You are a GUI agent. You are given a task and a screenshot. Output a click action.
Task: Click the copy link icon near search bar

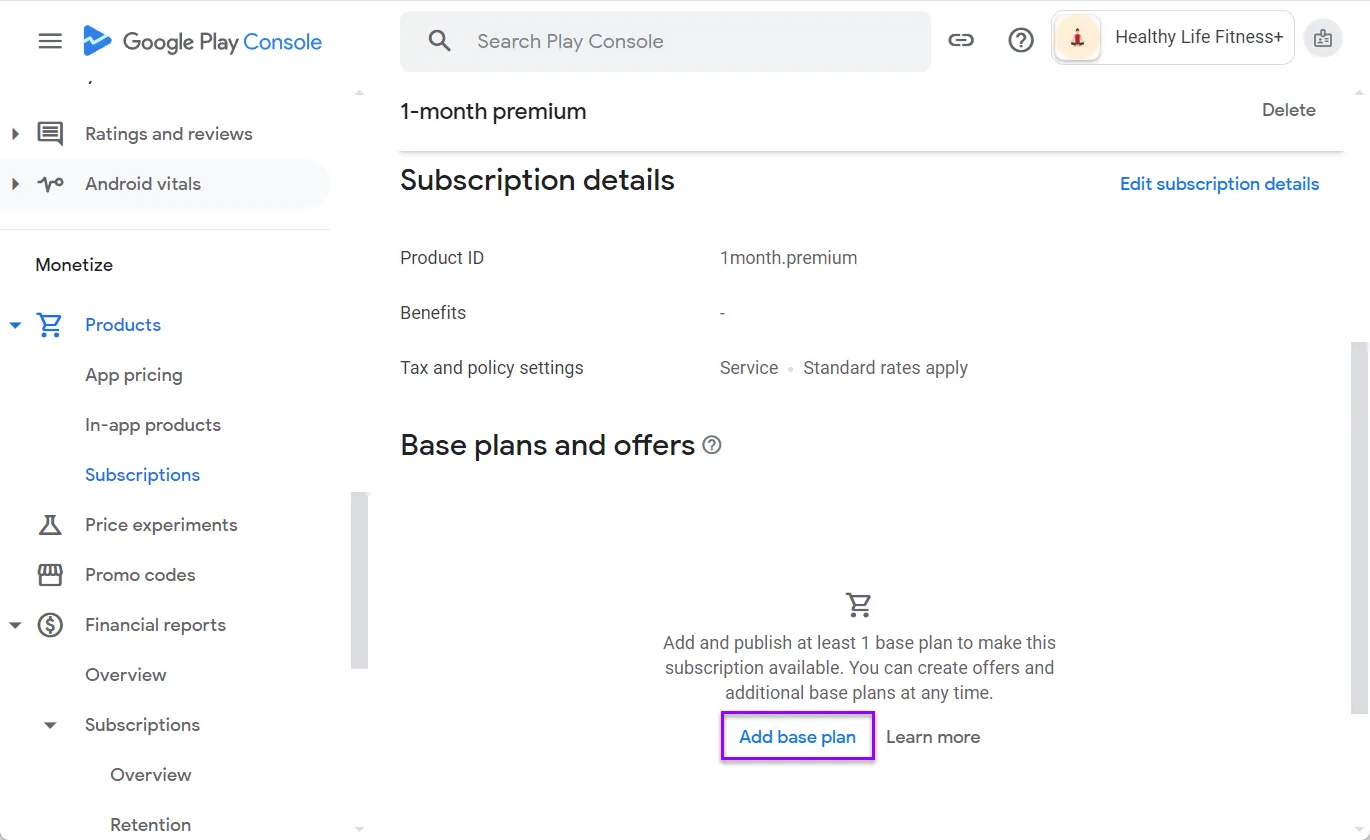(961, 41)
